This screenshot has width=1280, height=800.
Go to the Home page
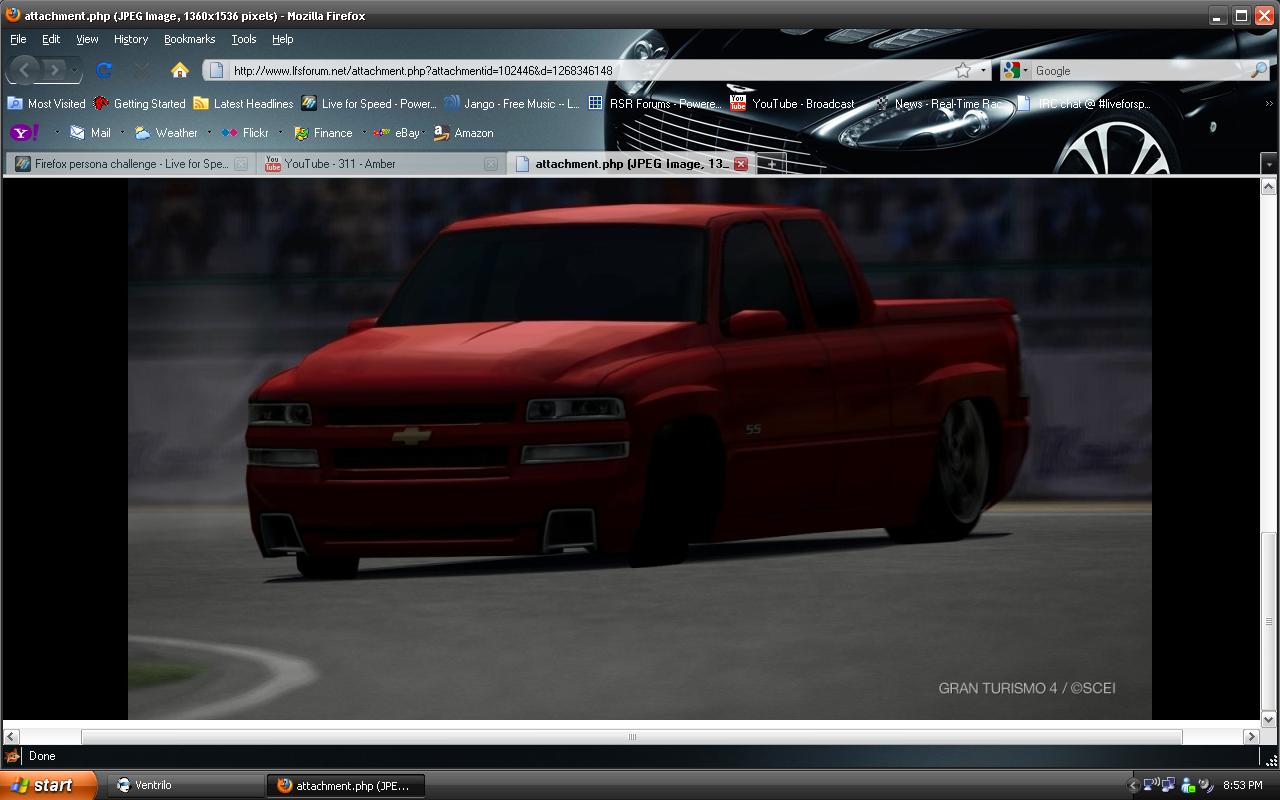pos(180,70)
